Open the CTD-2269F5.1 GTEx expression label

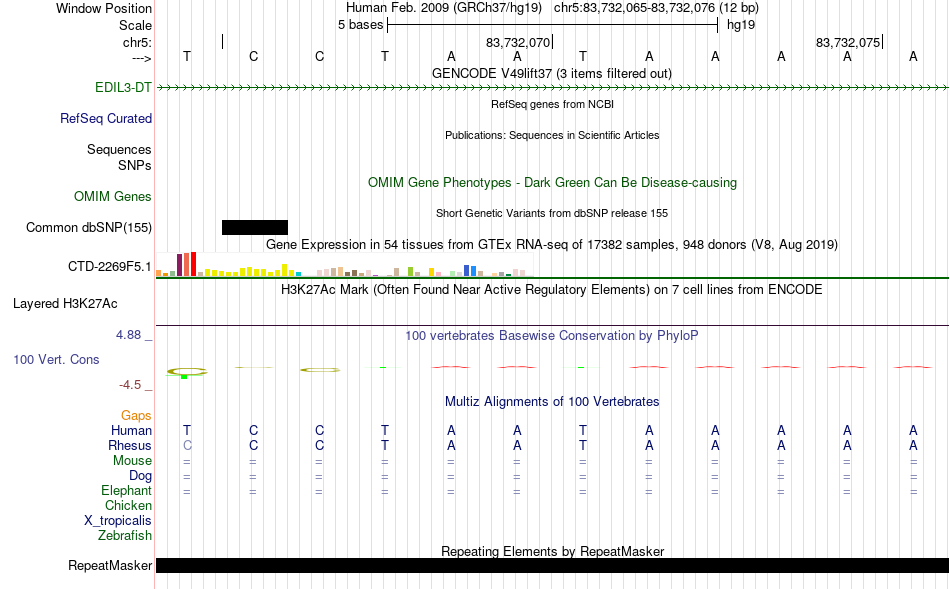point(110,266)
